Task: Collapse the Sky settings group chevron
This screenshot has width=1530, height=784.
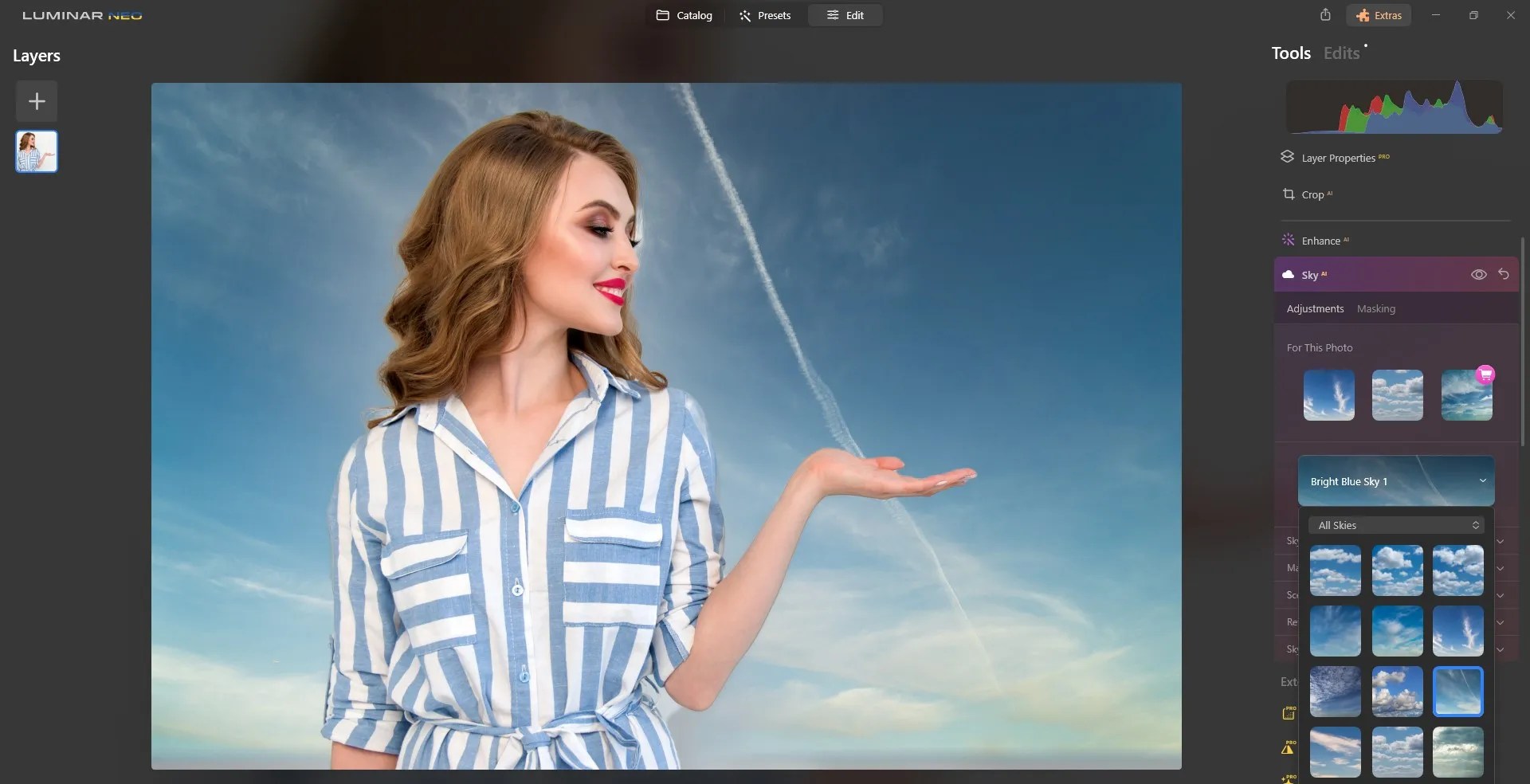Action: pos(1501,541)
